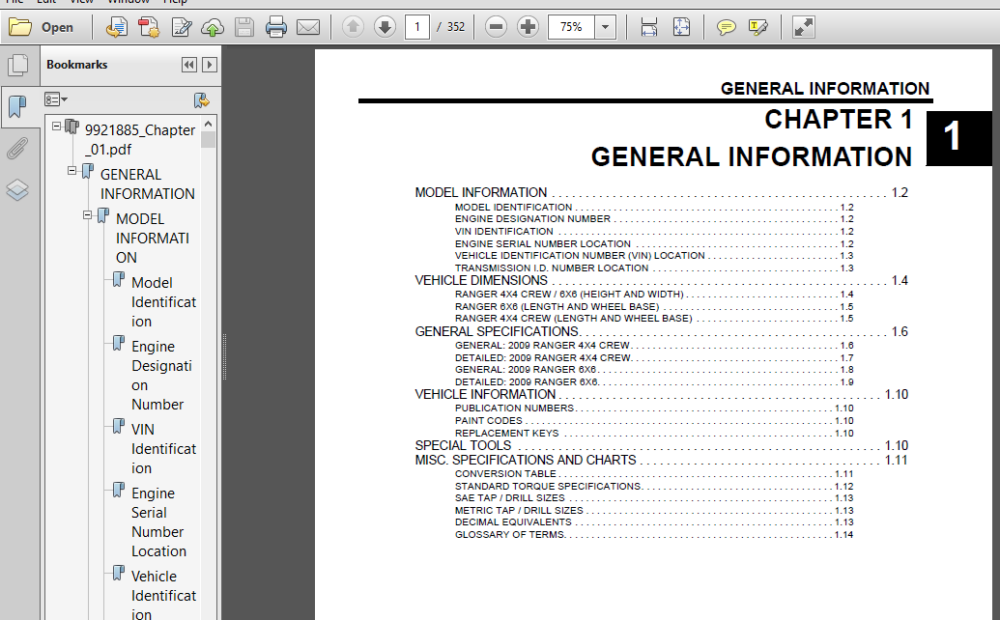
Task: Collapse the 9921885_Chapter_01.pdf bookmark node
Action: click(x=56, y=126)
